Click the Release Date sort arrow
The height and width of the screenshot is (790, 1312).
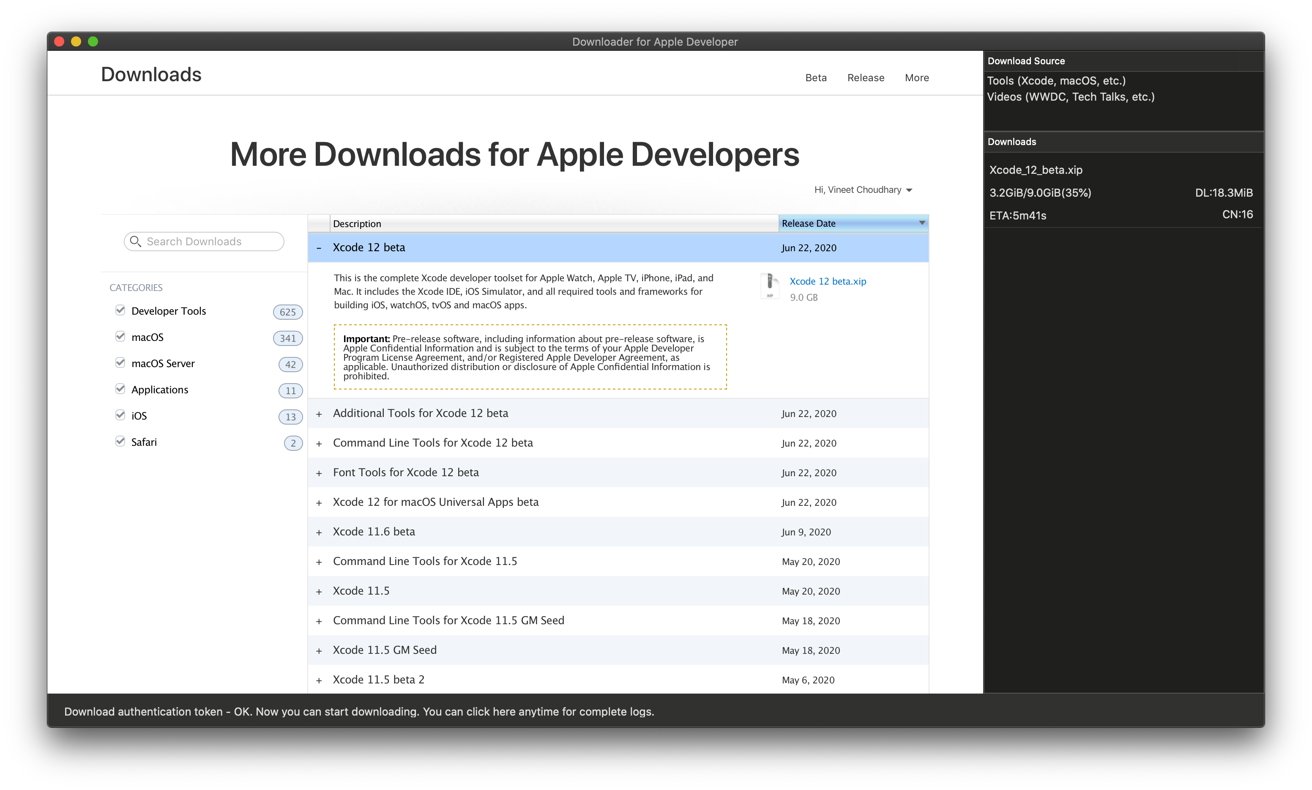pyautogui.click(x=922, y=223)
